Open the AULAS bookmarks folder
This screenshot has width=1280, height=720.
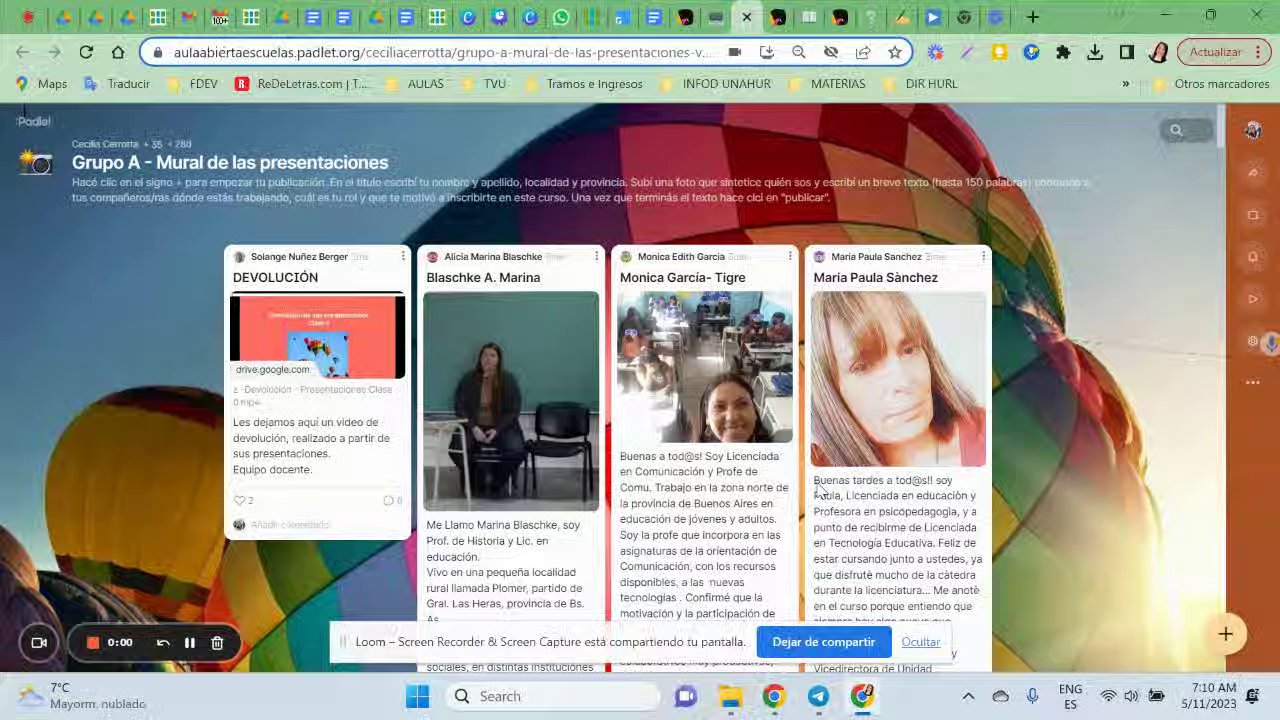coord(415,84)
